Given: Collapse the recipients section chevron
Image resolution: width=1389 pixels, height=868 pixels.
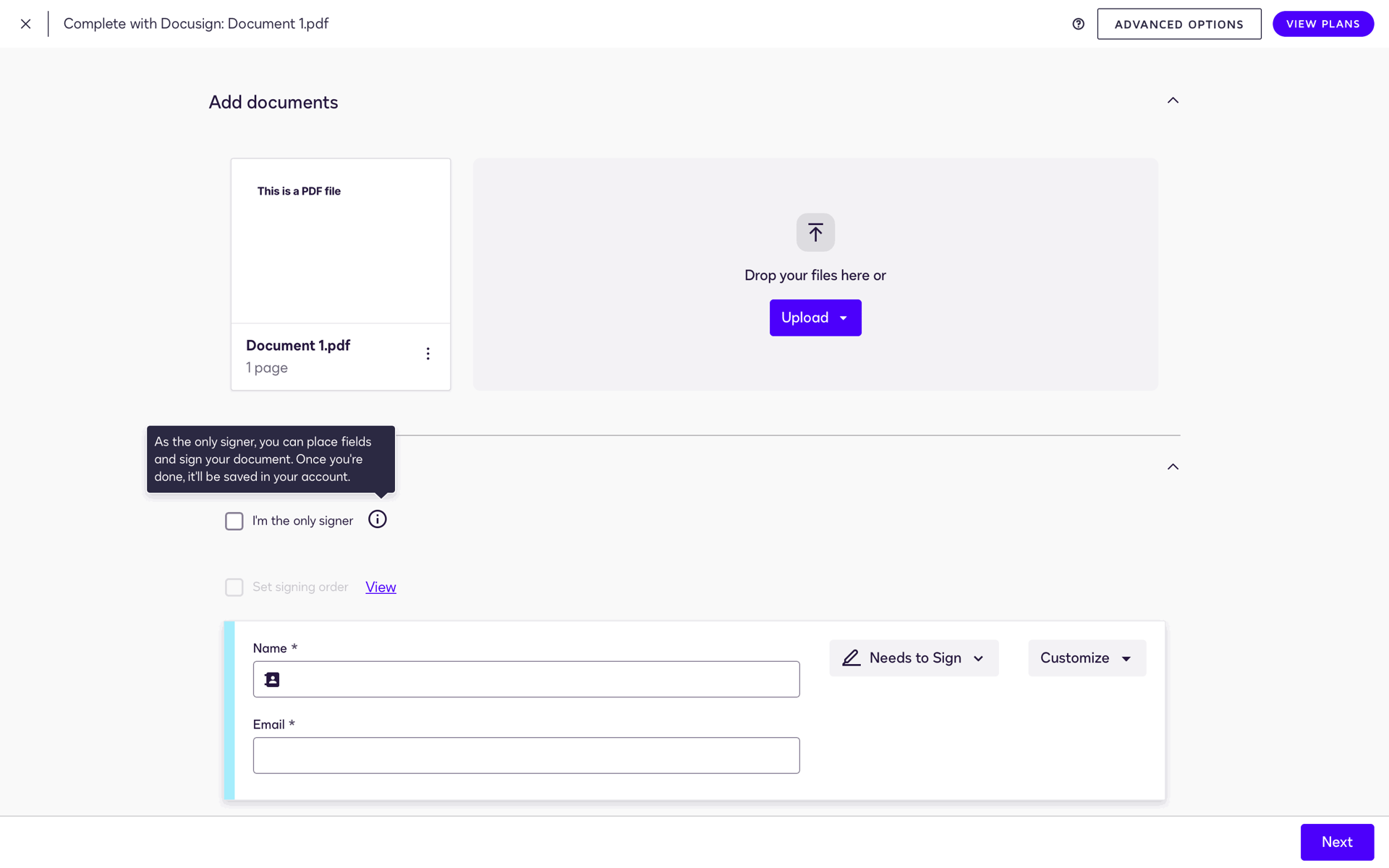Looking at the screenshot, I should [1173, 467].
